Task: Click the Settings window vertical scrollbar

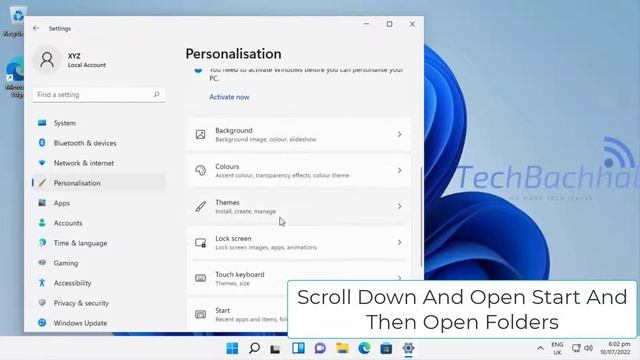Action: click(x=421, y=216)
